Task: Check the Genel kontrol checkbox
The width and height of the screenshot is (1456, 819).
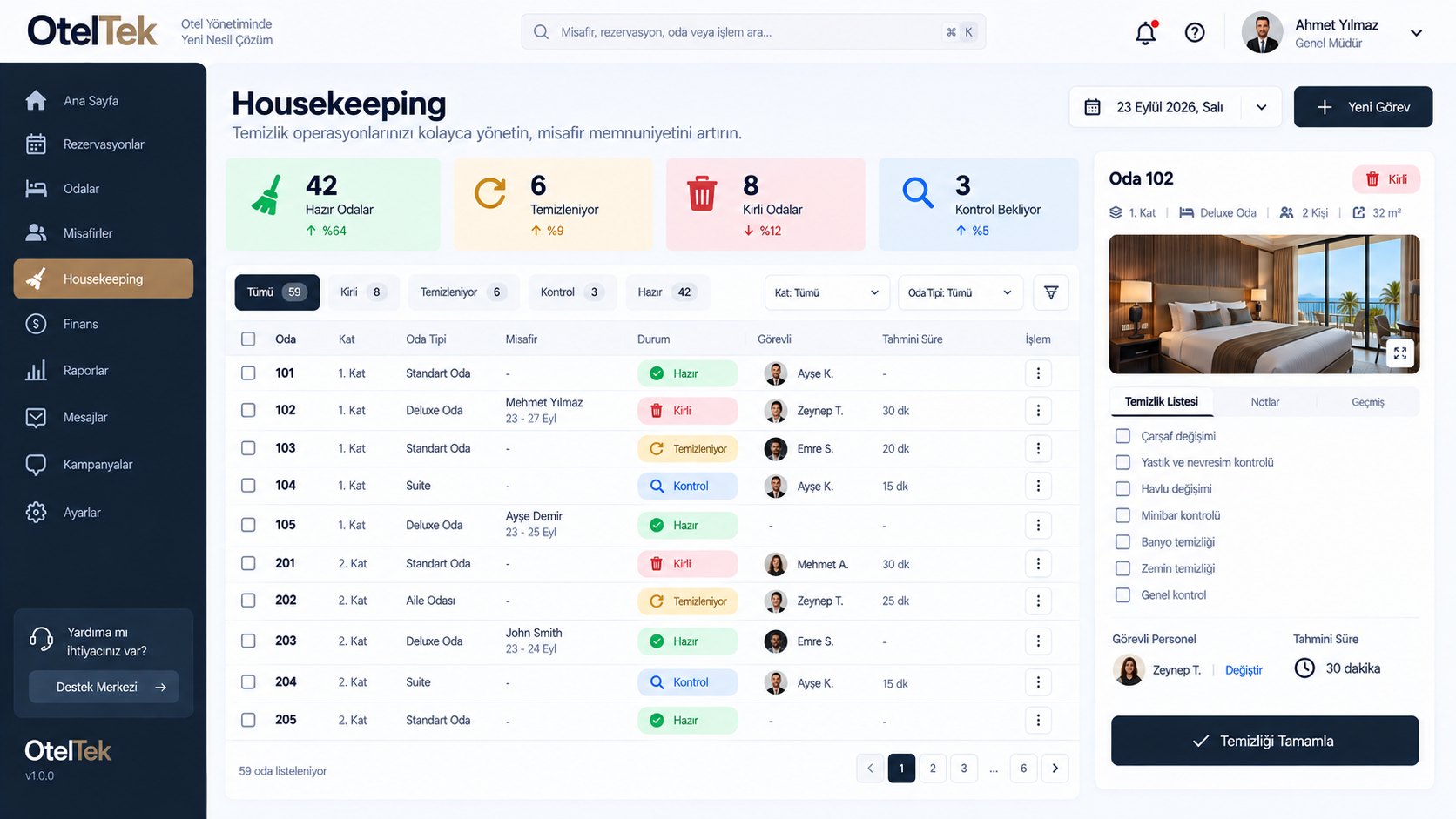Action: pos(1123,595)
